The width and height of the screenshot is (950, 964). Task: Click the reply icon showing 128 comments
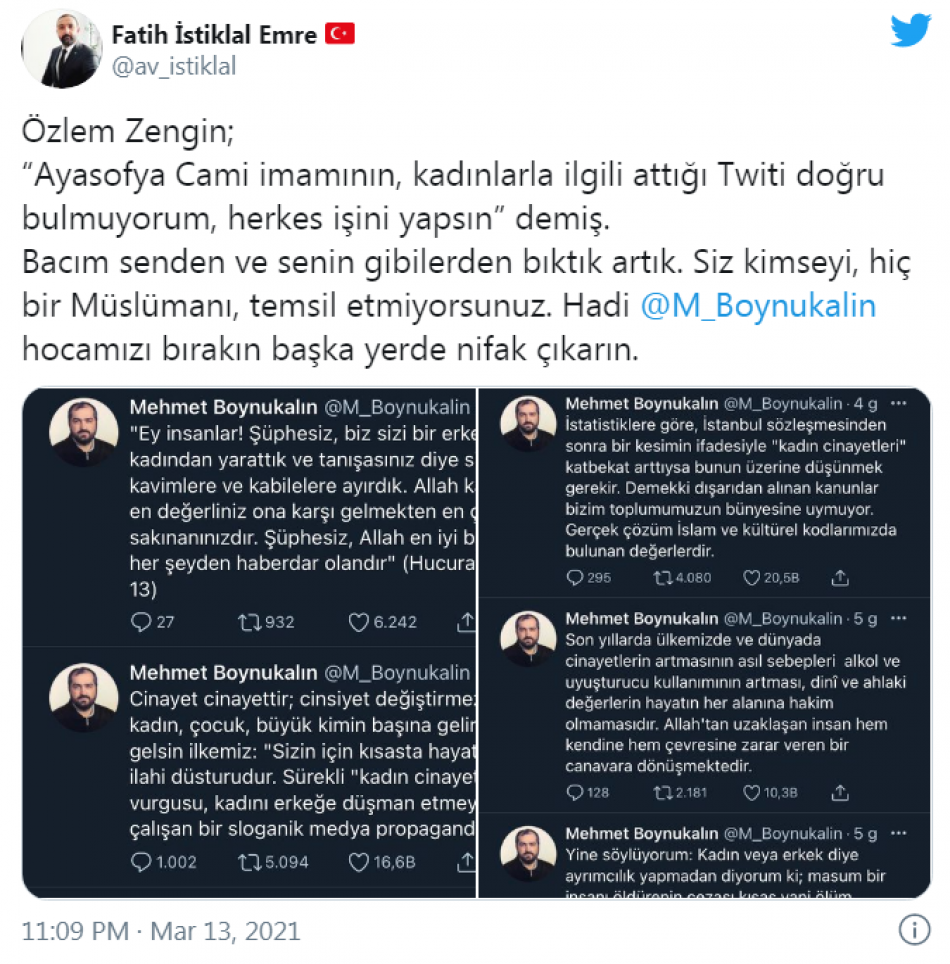(574, 792)
